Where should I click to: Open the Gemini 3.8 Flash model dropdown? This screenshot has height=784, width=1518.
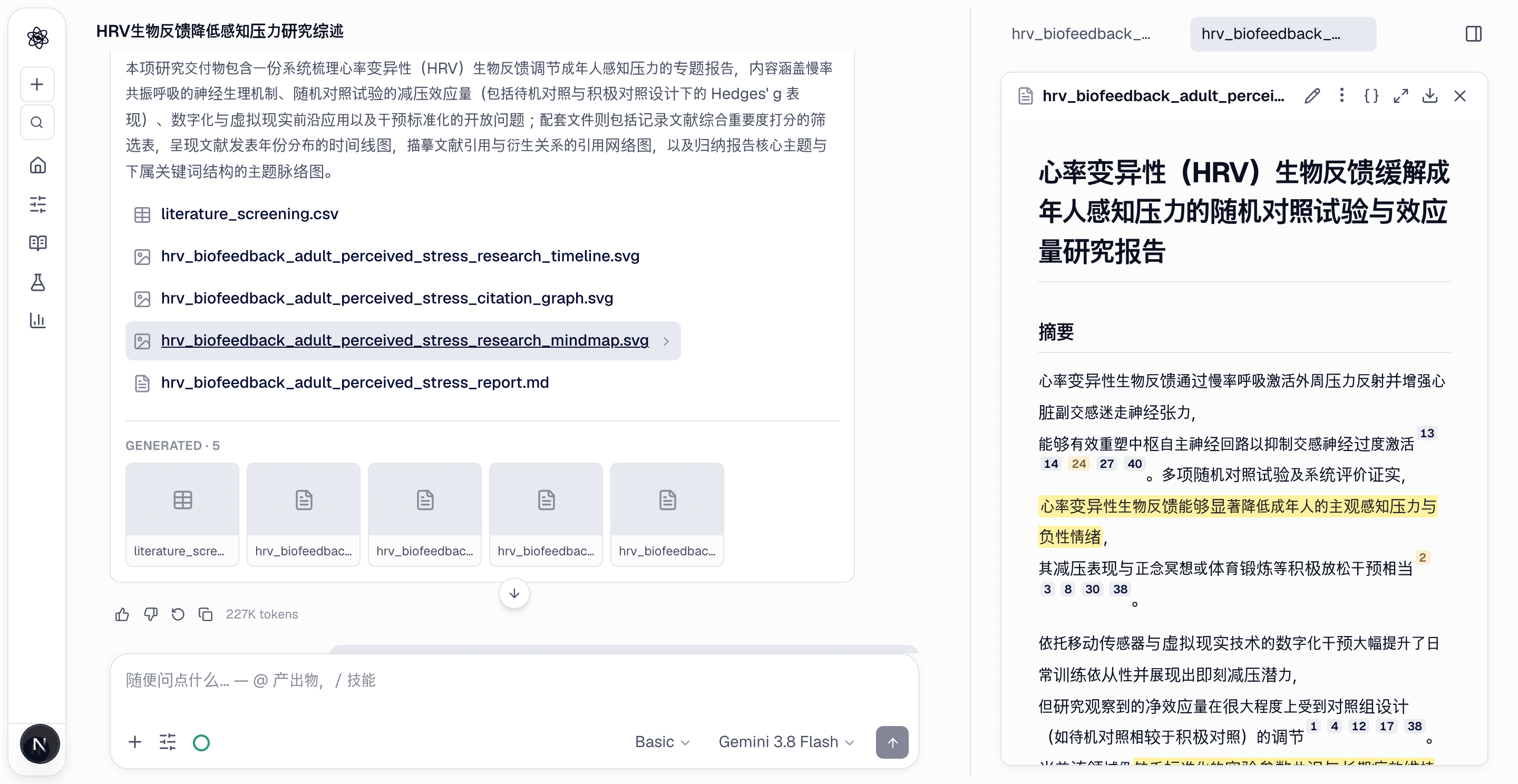786,742
